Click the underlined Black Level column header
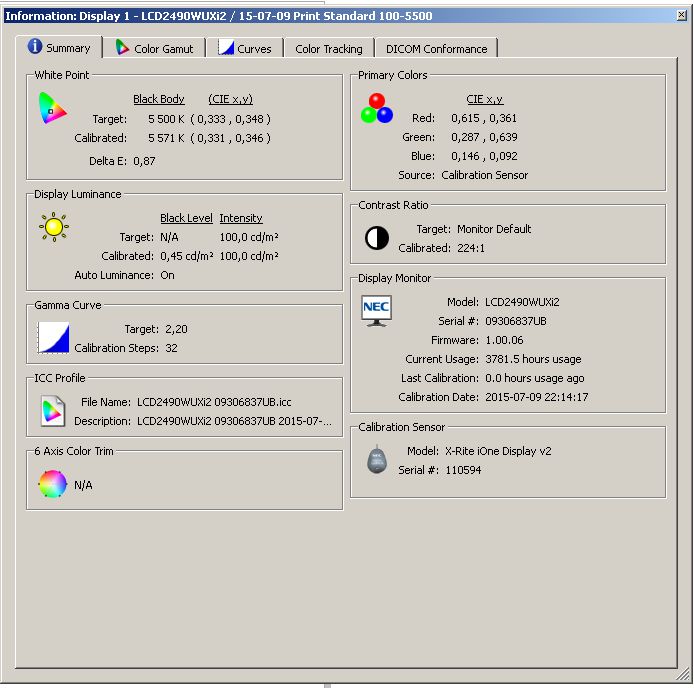 click(x=186, y=218)
